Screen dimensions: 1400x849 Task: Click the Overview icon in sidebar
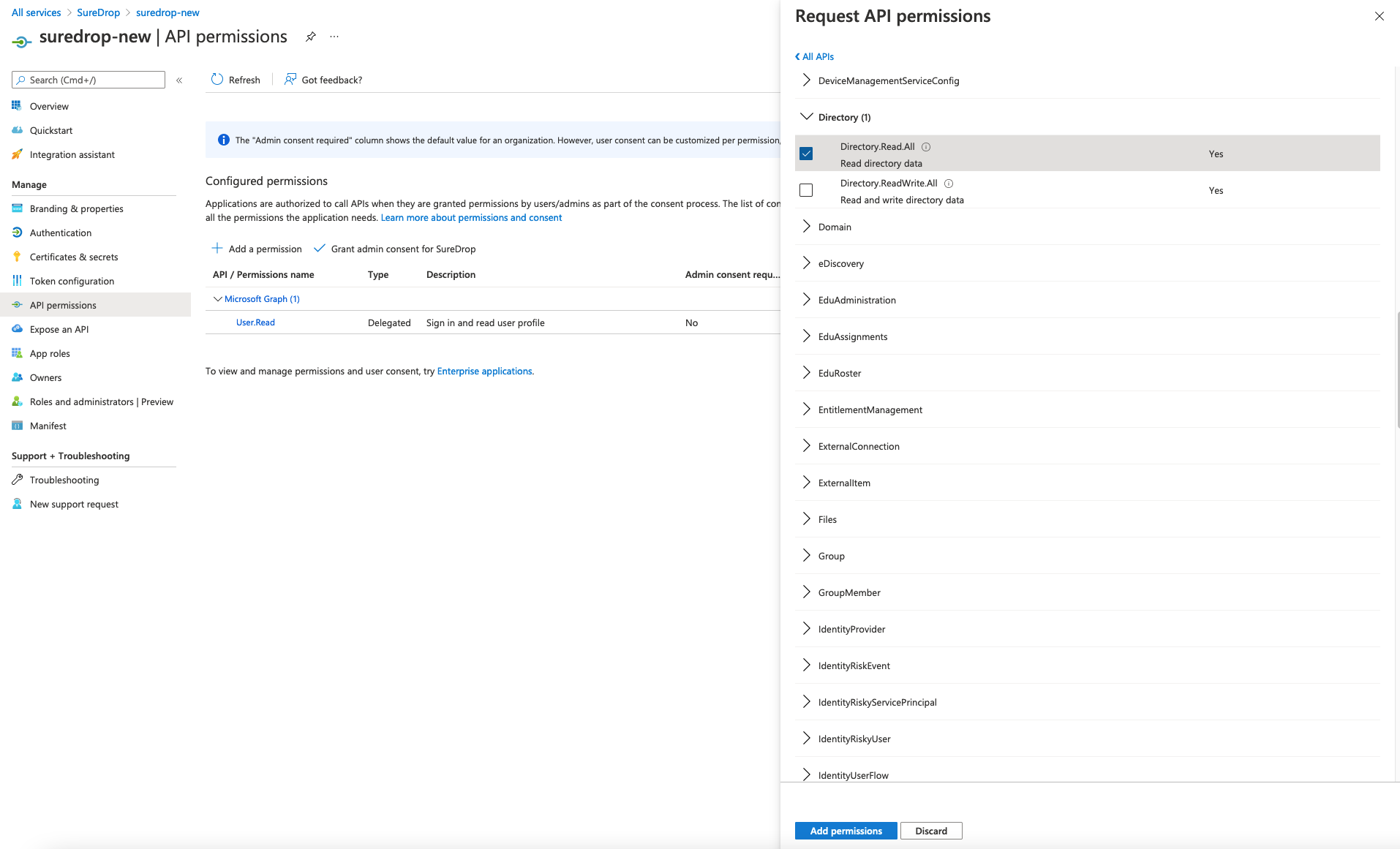17,106
